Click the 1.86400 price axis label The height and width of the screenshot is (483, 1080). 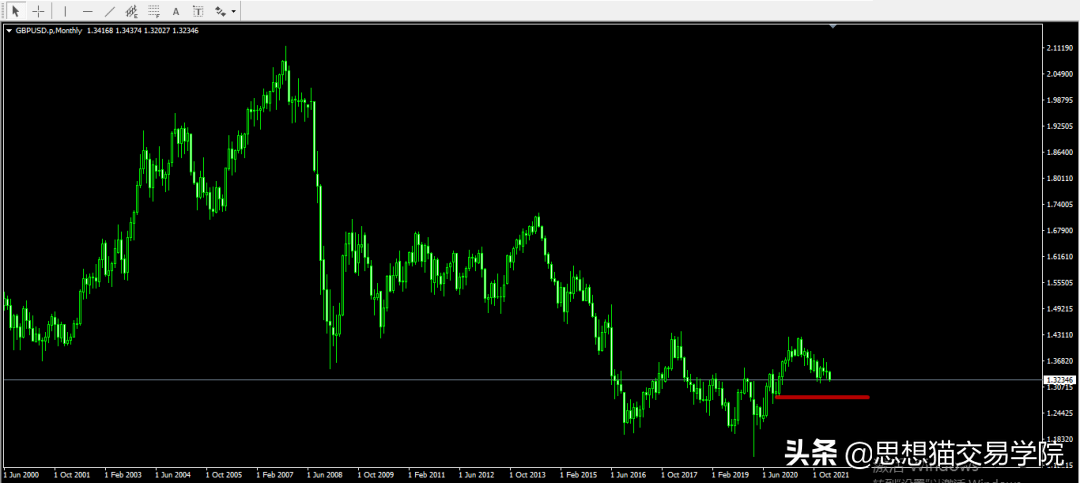[x=1060, y=152]
